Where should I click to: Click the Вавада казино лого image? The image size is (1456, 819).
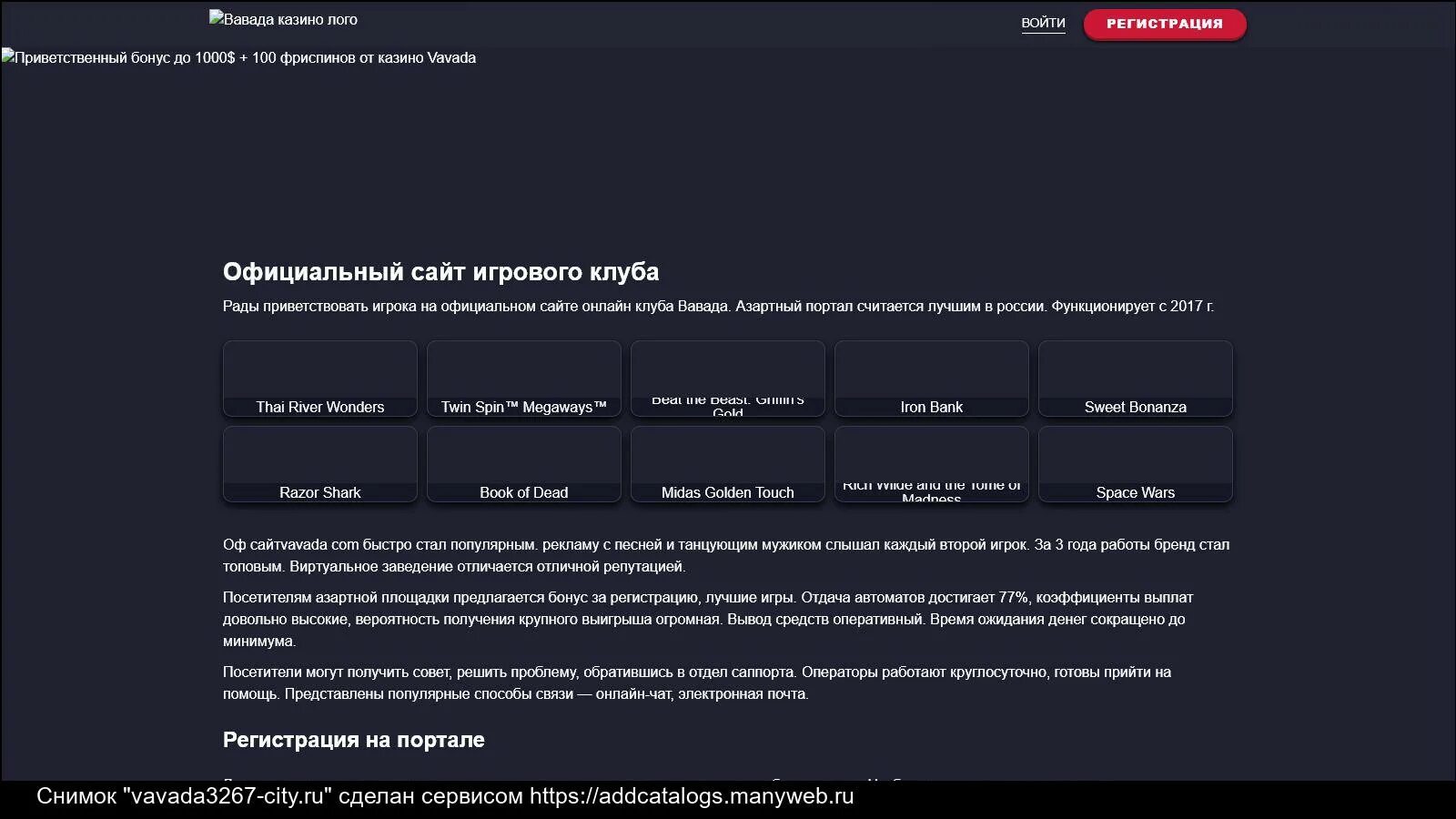(x=283, y=19)
